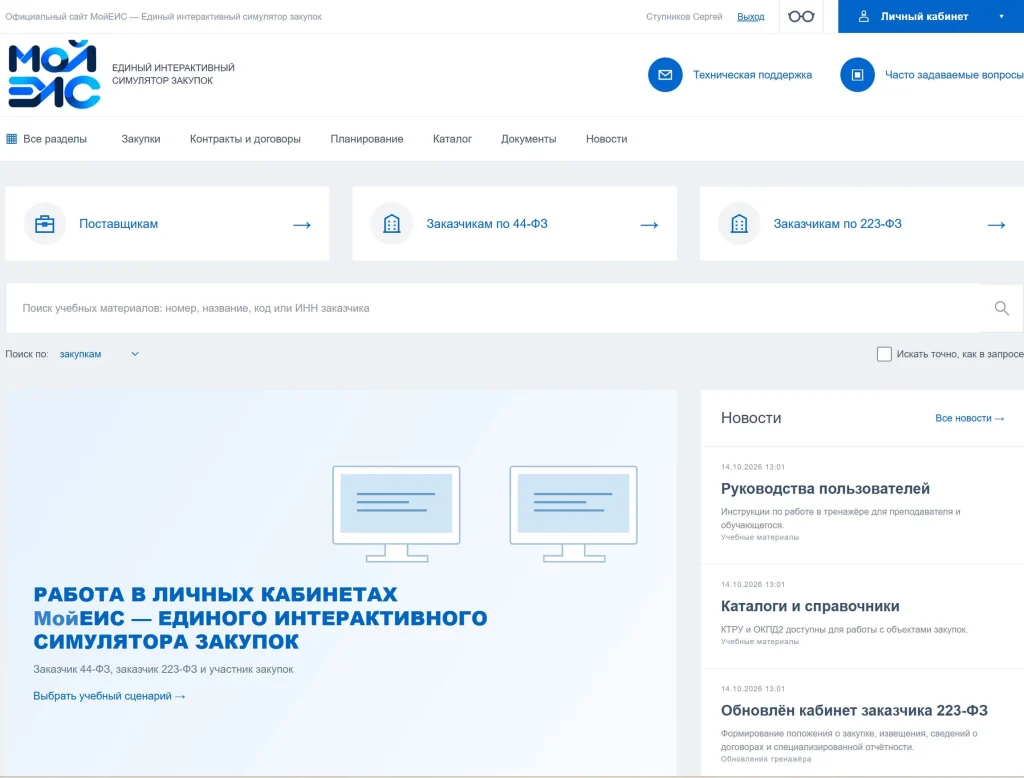This screenshot has width=1024, height=778.
Task: Click the Официальный сайт МойЕИС header text
Action: click(x=163, y=16)
